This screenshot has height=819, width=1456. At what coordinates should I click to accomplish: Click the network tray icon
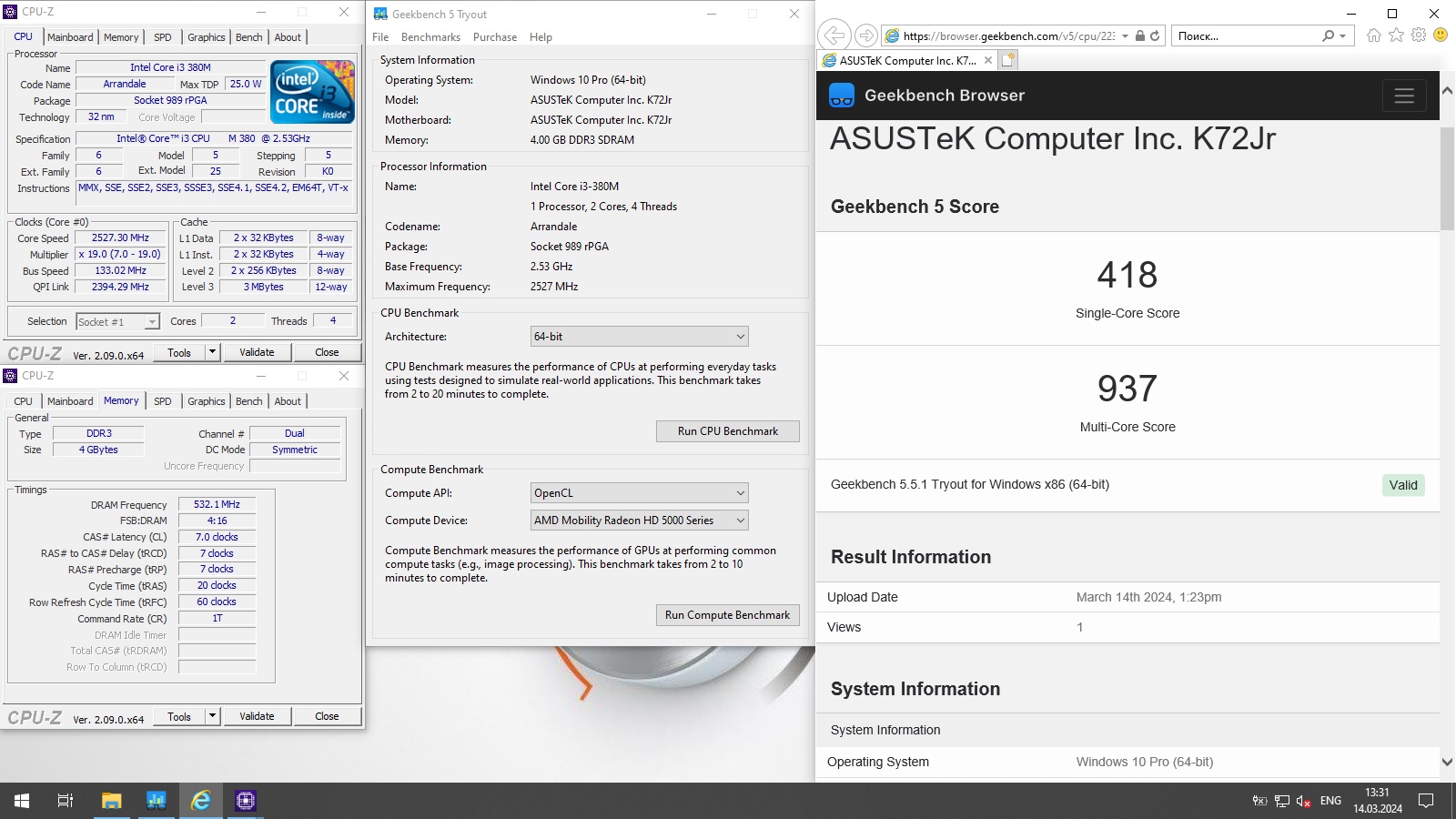coord(1282,801)
